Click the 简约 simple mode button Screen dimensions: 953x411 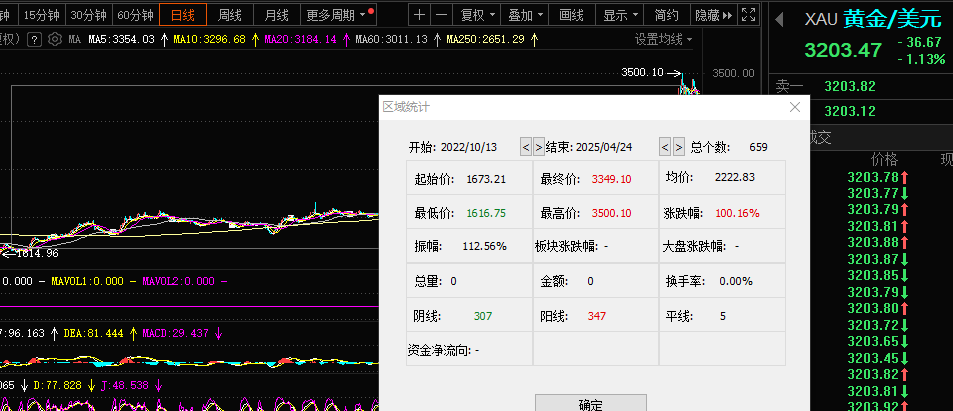click(x=667, y=15)
